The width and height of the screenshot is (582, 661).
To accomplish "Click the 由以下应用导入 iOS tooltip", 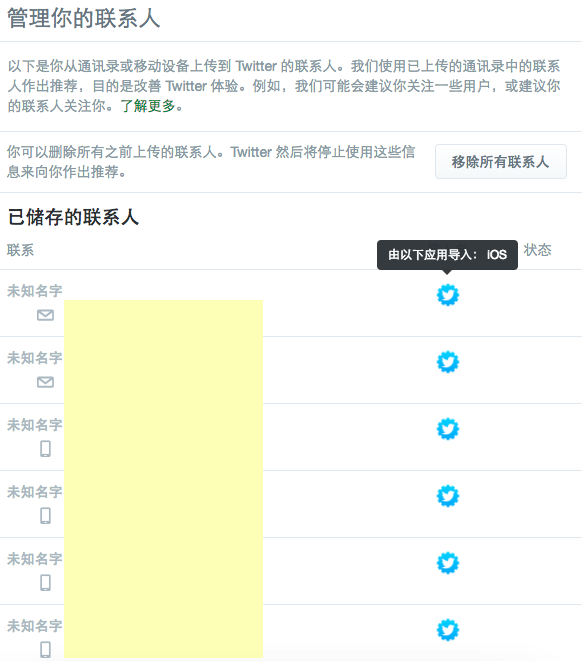I will coord(447,255).
